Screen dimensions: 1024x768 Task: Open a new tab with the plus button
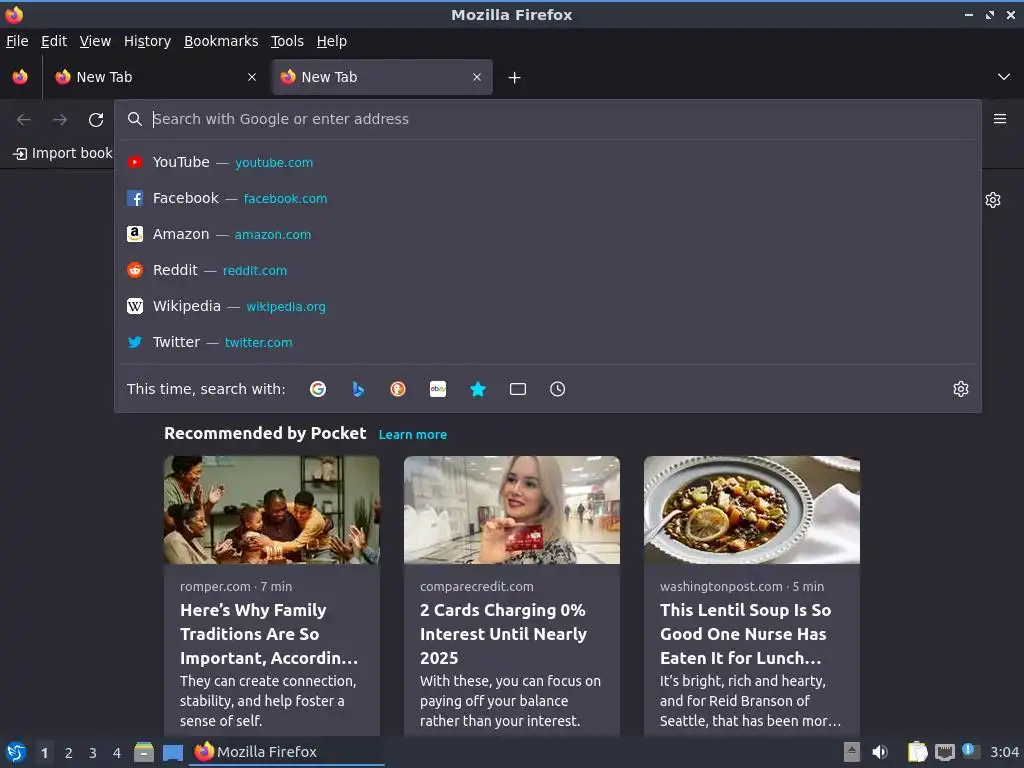tap(515, 78)
